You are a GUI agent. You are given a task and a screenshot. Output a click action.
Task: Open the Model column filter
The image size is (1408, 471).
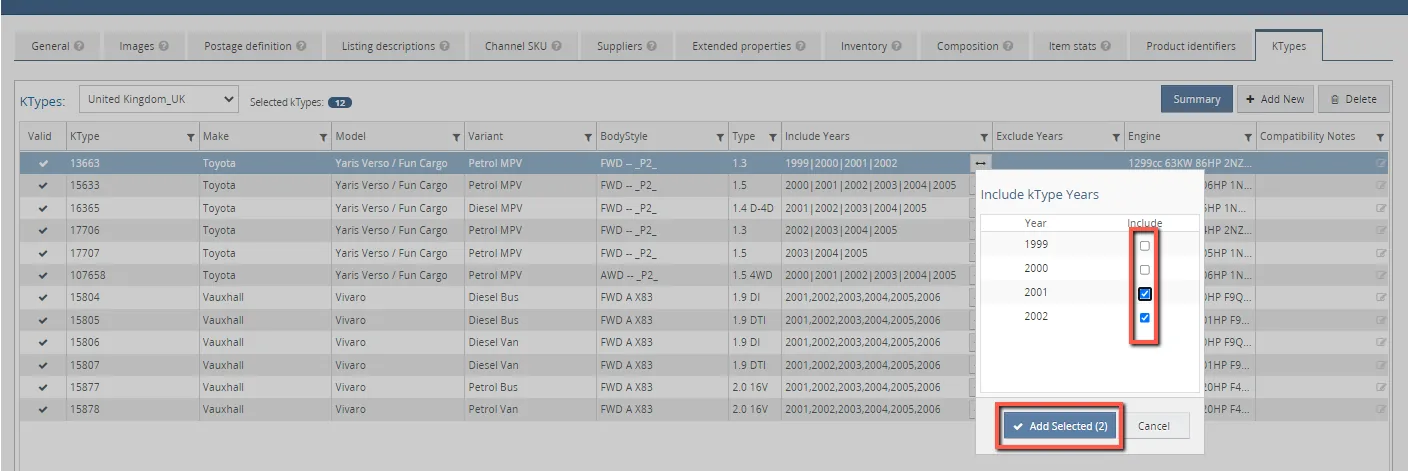click(456, 137)
